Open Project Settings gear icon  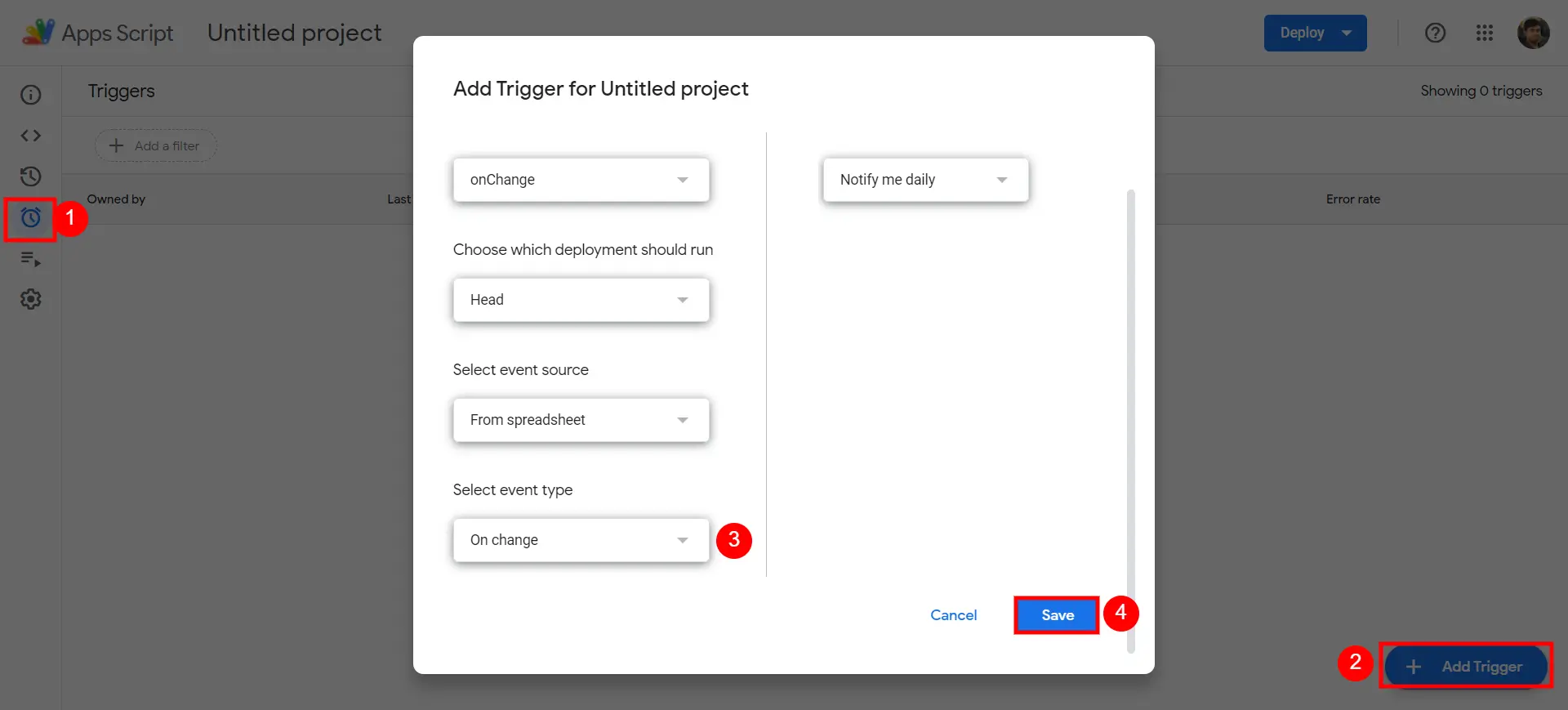coord(31,300)
